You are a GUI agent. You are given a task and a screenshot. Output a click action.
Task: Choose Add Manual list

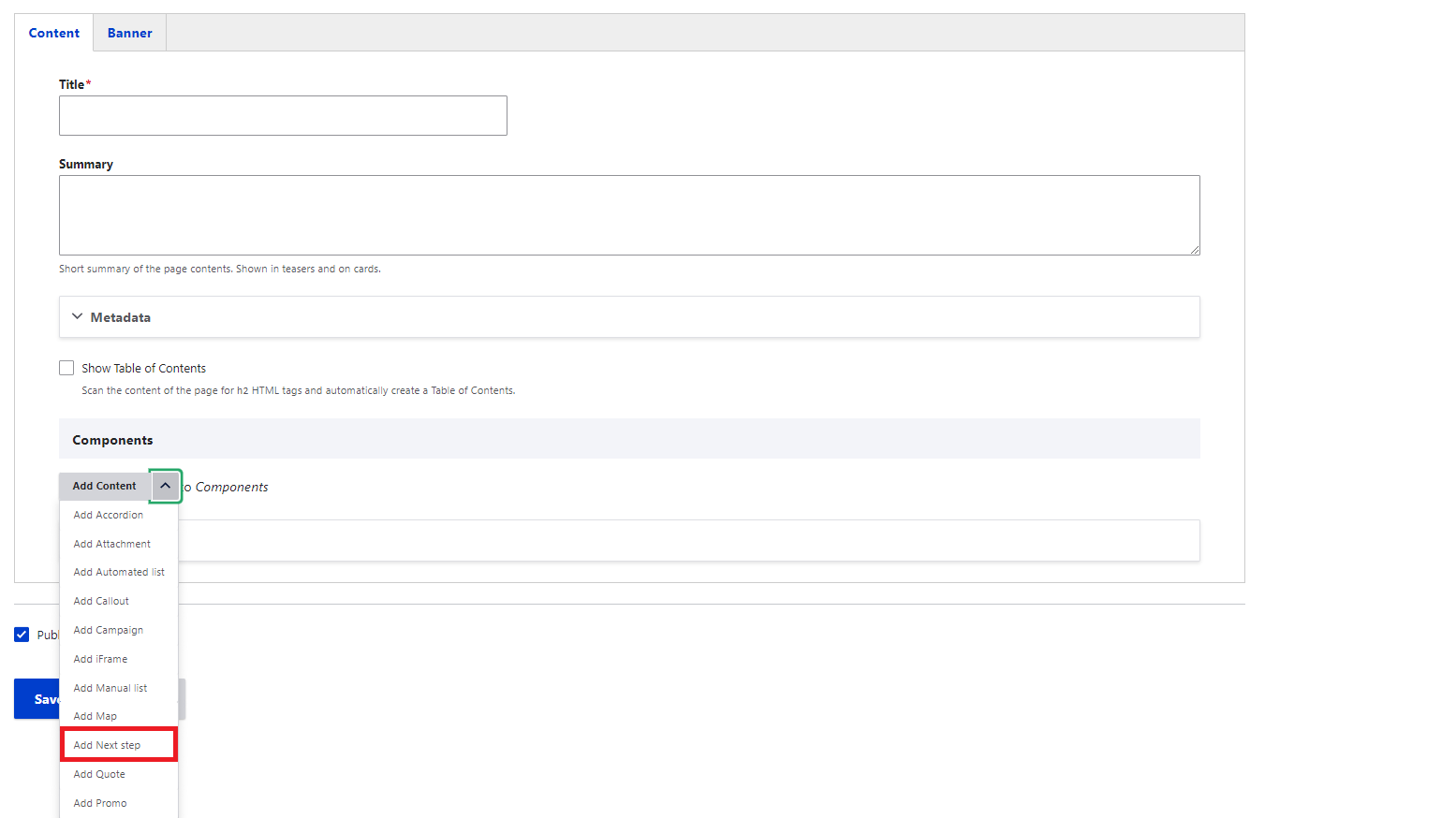click(x=110, y=688)
